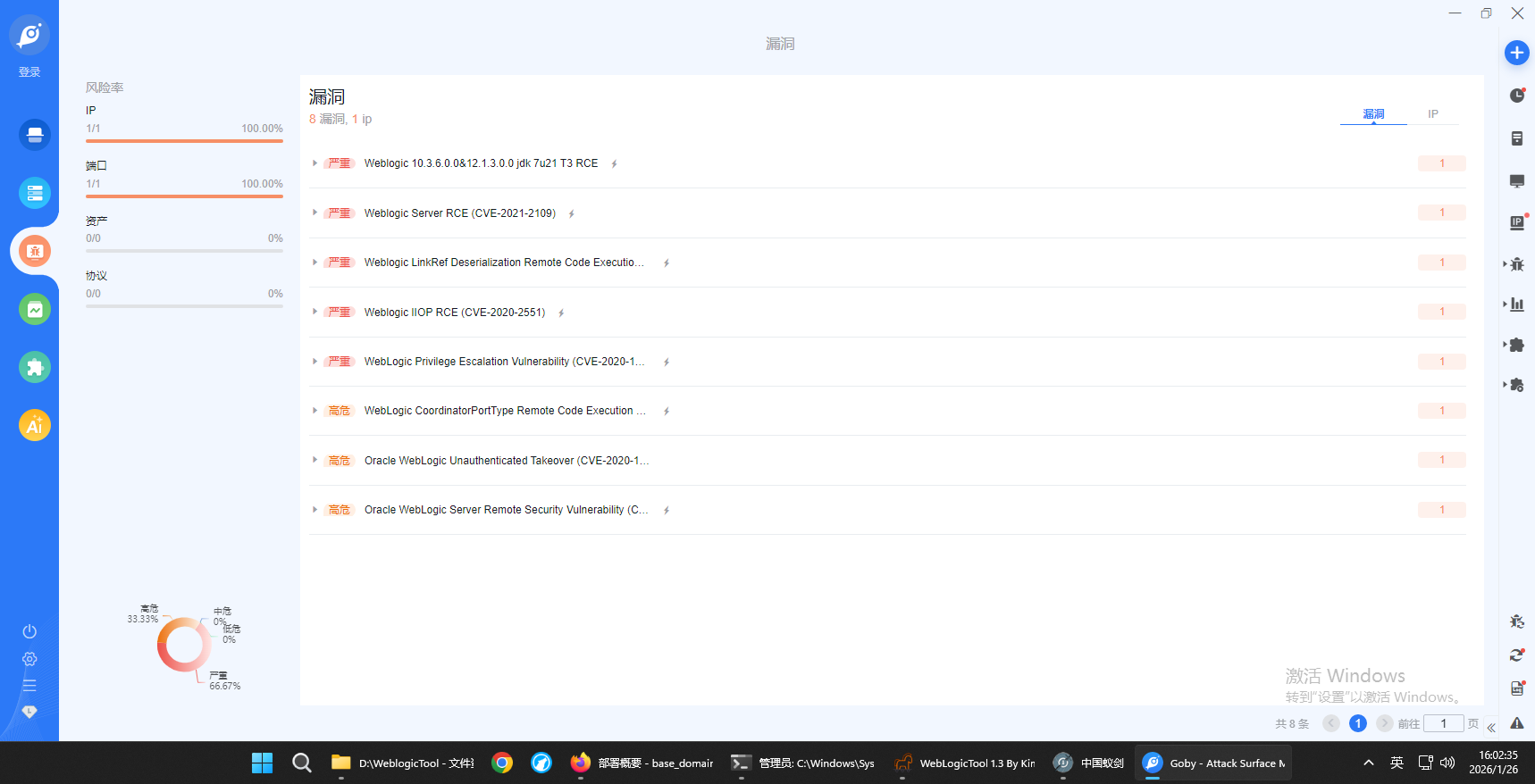Click the severity donut chart

tap(184, 645)
